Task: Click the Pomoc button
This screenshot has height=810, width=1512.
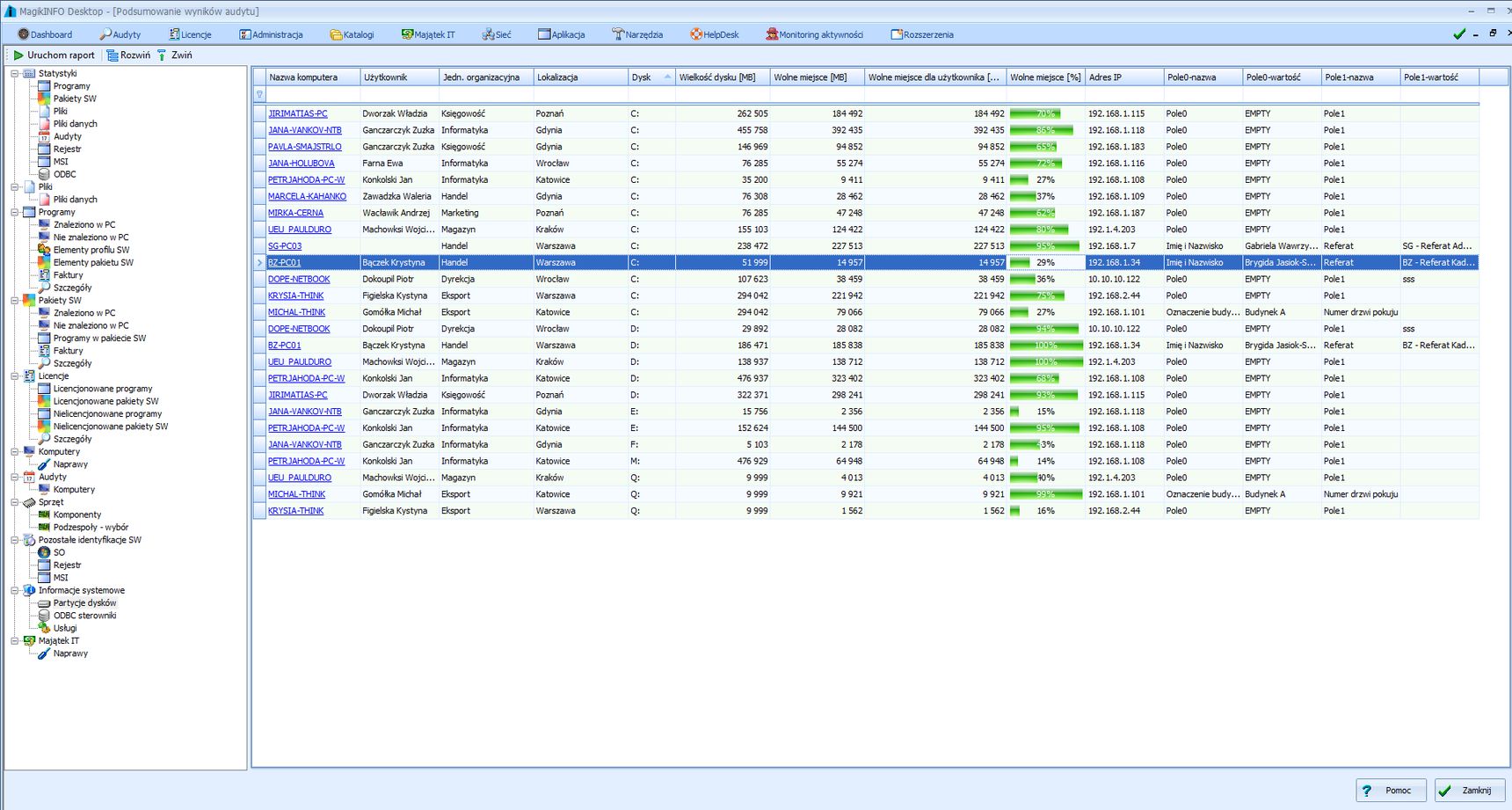Action: [1392, 790]
